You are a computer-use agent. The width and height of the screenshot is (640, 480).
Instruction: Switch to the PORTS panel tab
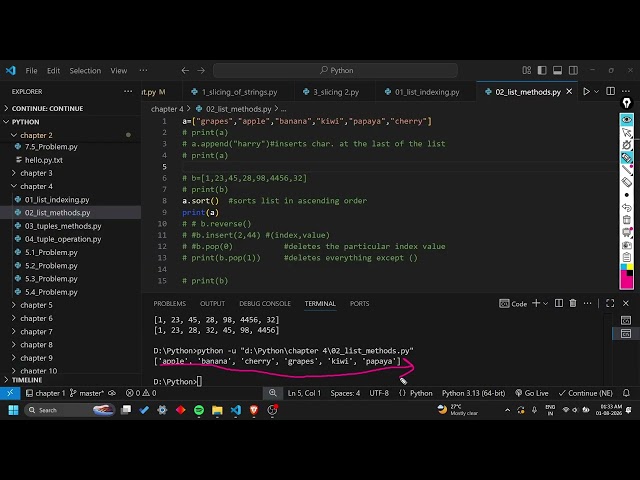point(359,303)
